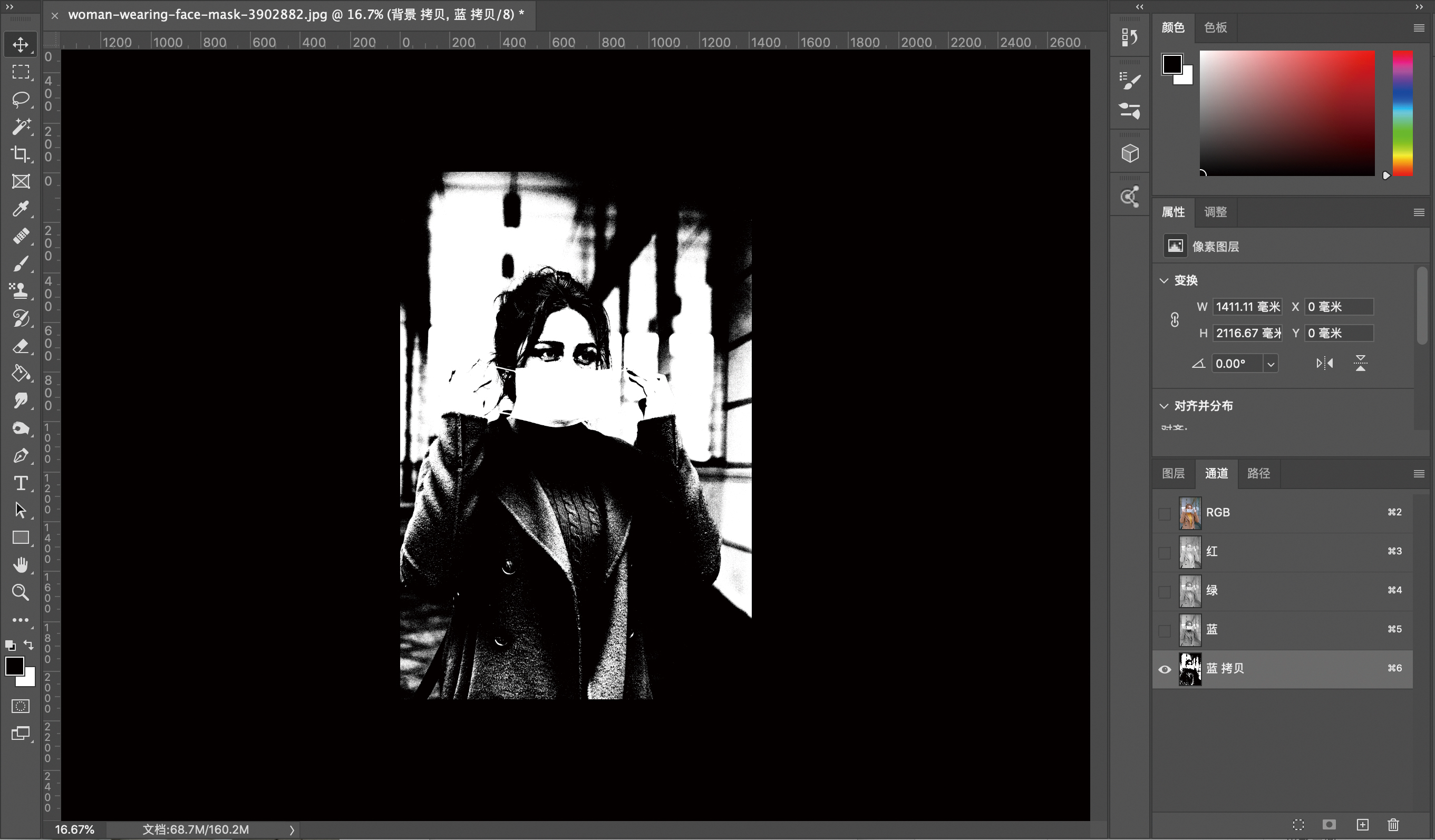The image size is (1435, 840).
Task: Switch to the 调整 tab
Action: pyautogui.click(x=1215, y=212)
